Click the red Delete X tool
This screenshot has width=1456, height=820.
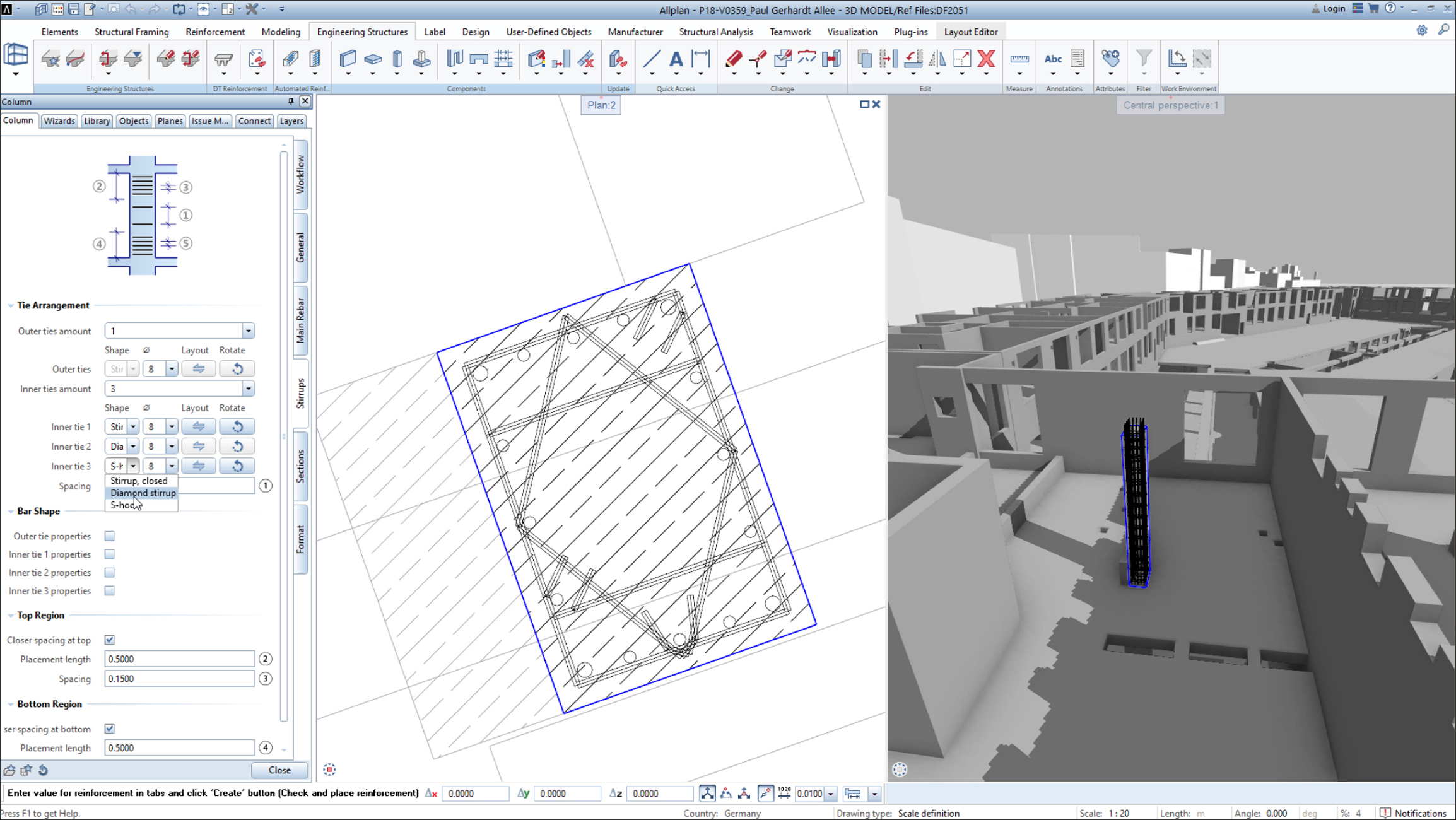[x=986, y=59]
